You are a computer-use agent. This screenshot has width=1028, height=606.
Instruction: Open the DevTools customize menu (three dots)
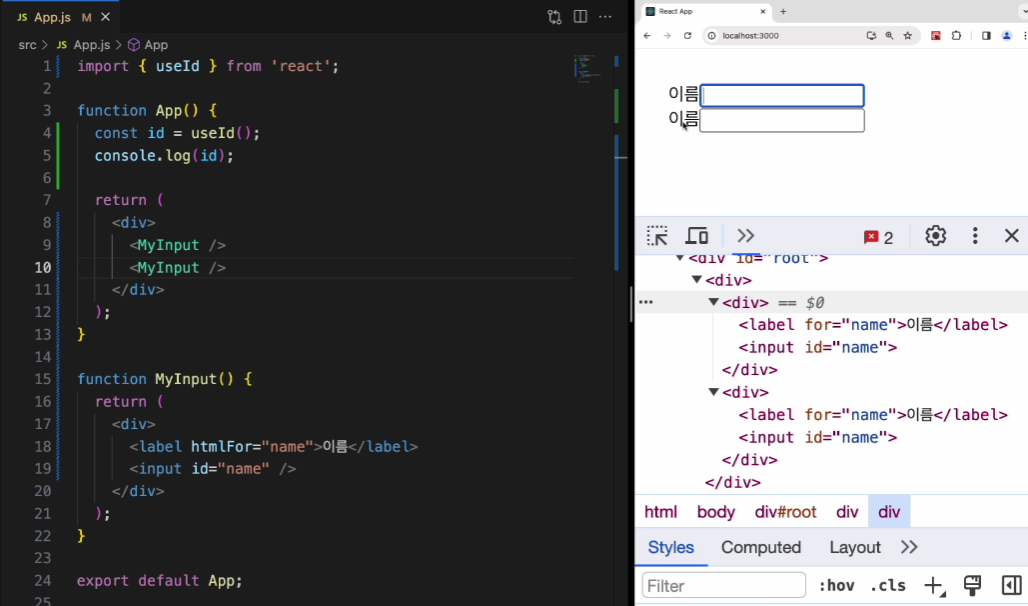975,235
